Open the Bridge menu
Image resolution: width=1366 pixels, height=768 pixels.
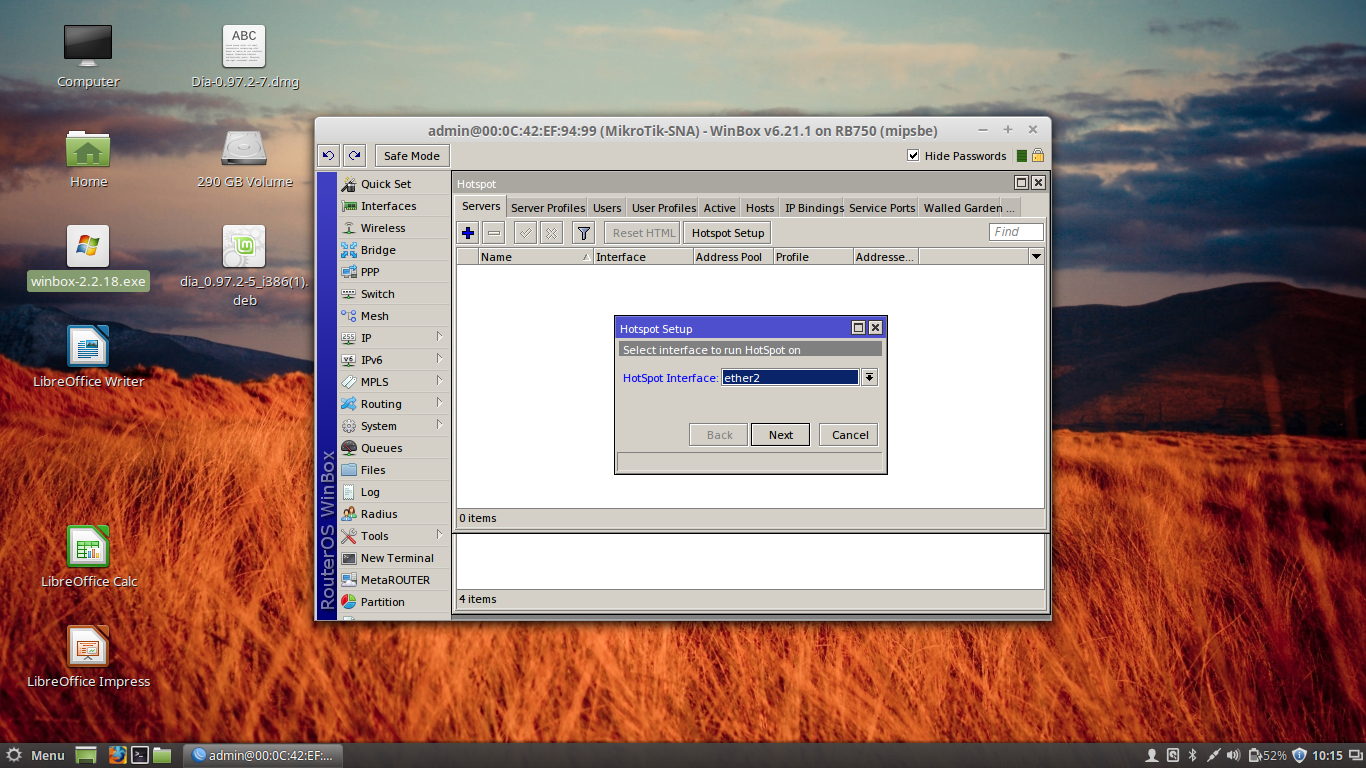click(x=394, y=250)
